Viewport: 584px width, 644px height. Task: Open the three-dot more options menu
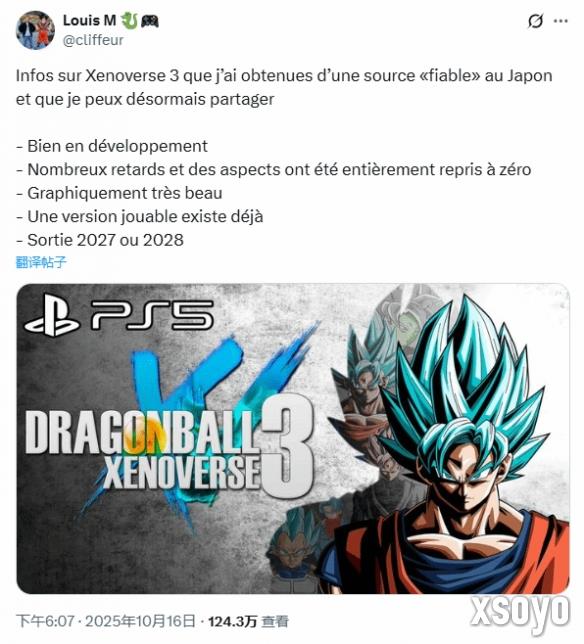click(x=561, y=21)
